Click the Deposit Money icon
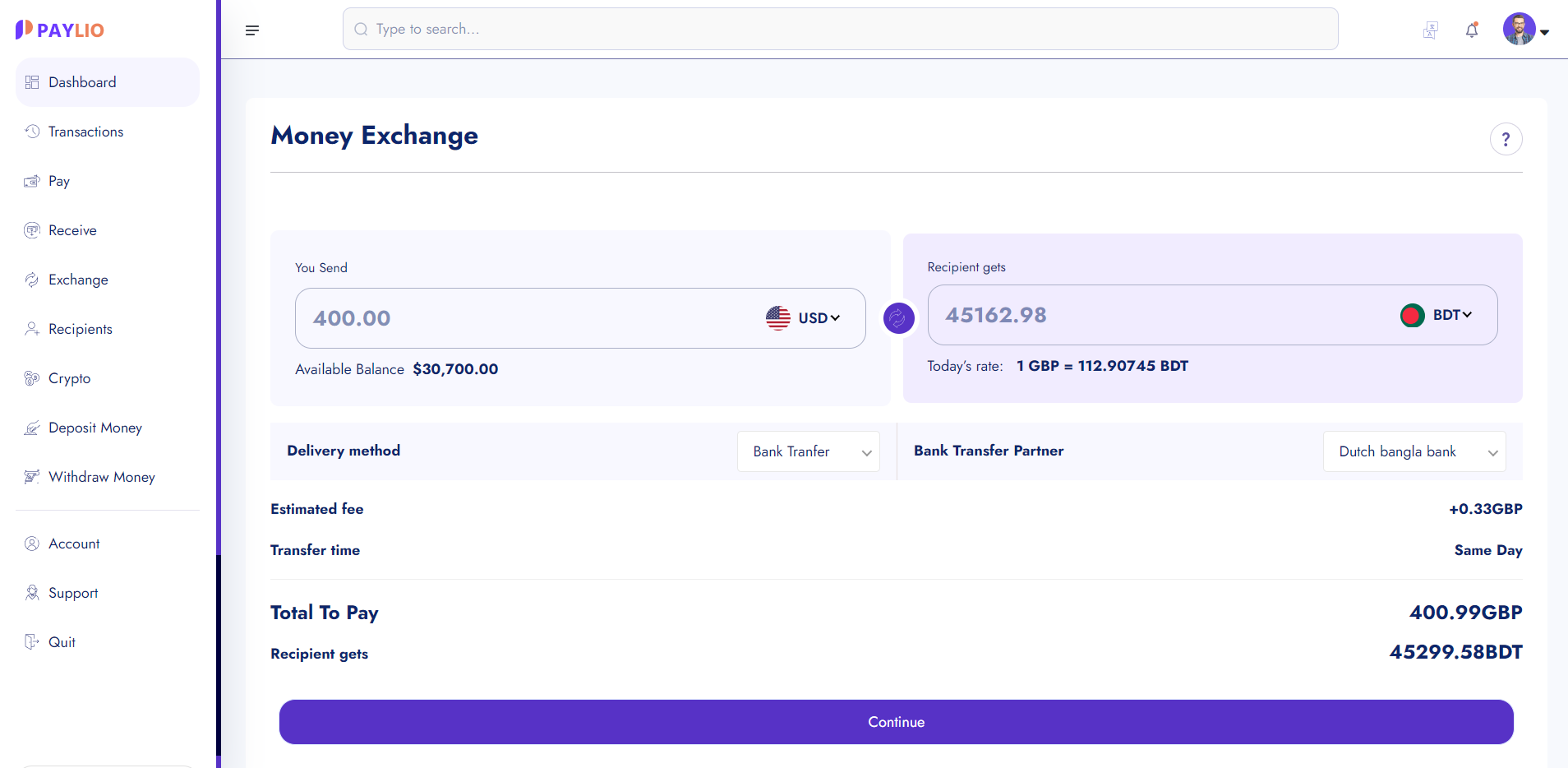This screenshot has height=768, width=1568. click(32, 428)
